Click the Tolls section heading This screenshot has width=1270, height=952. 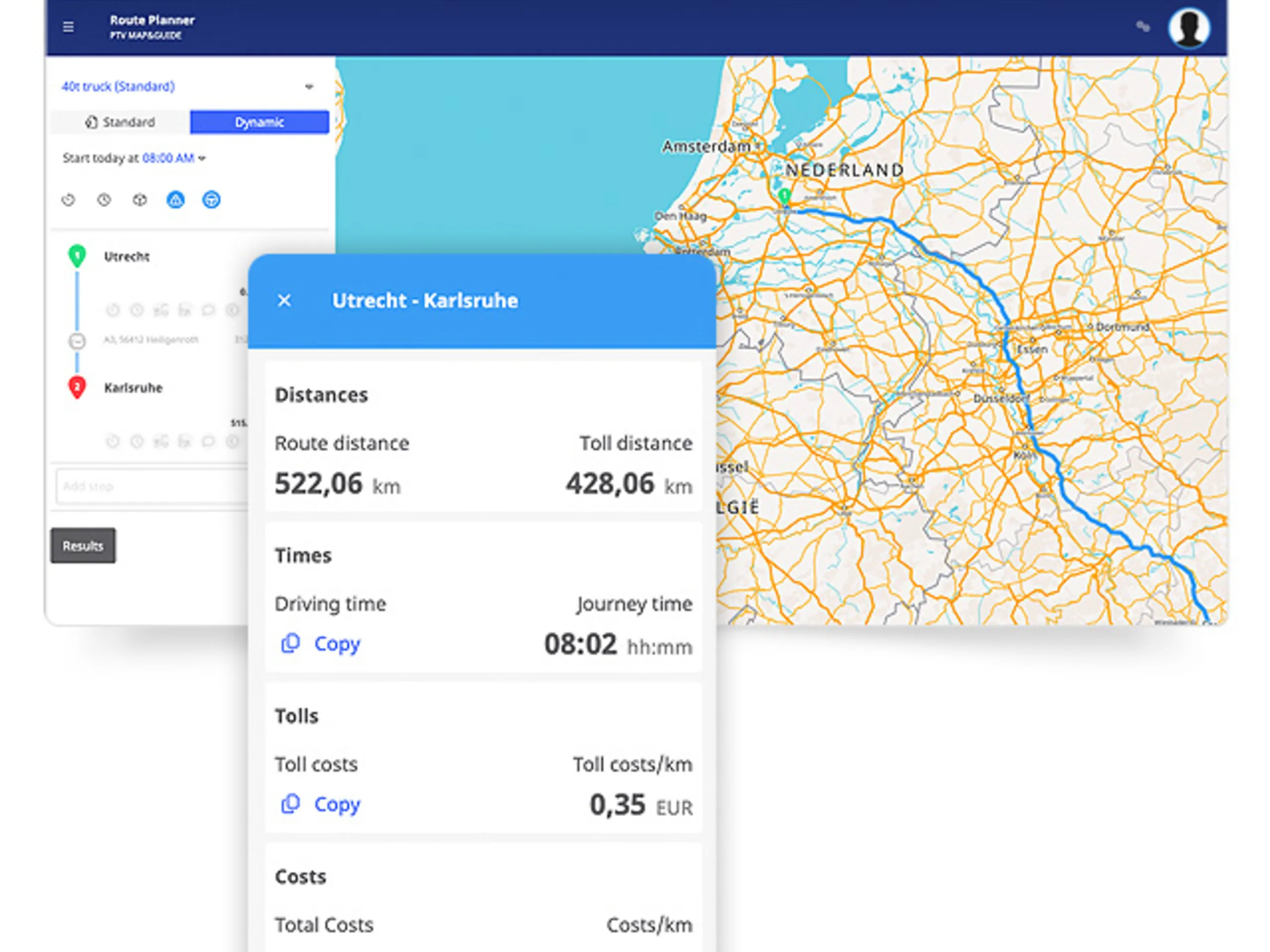(296, 716)
